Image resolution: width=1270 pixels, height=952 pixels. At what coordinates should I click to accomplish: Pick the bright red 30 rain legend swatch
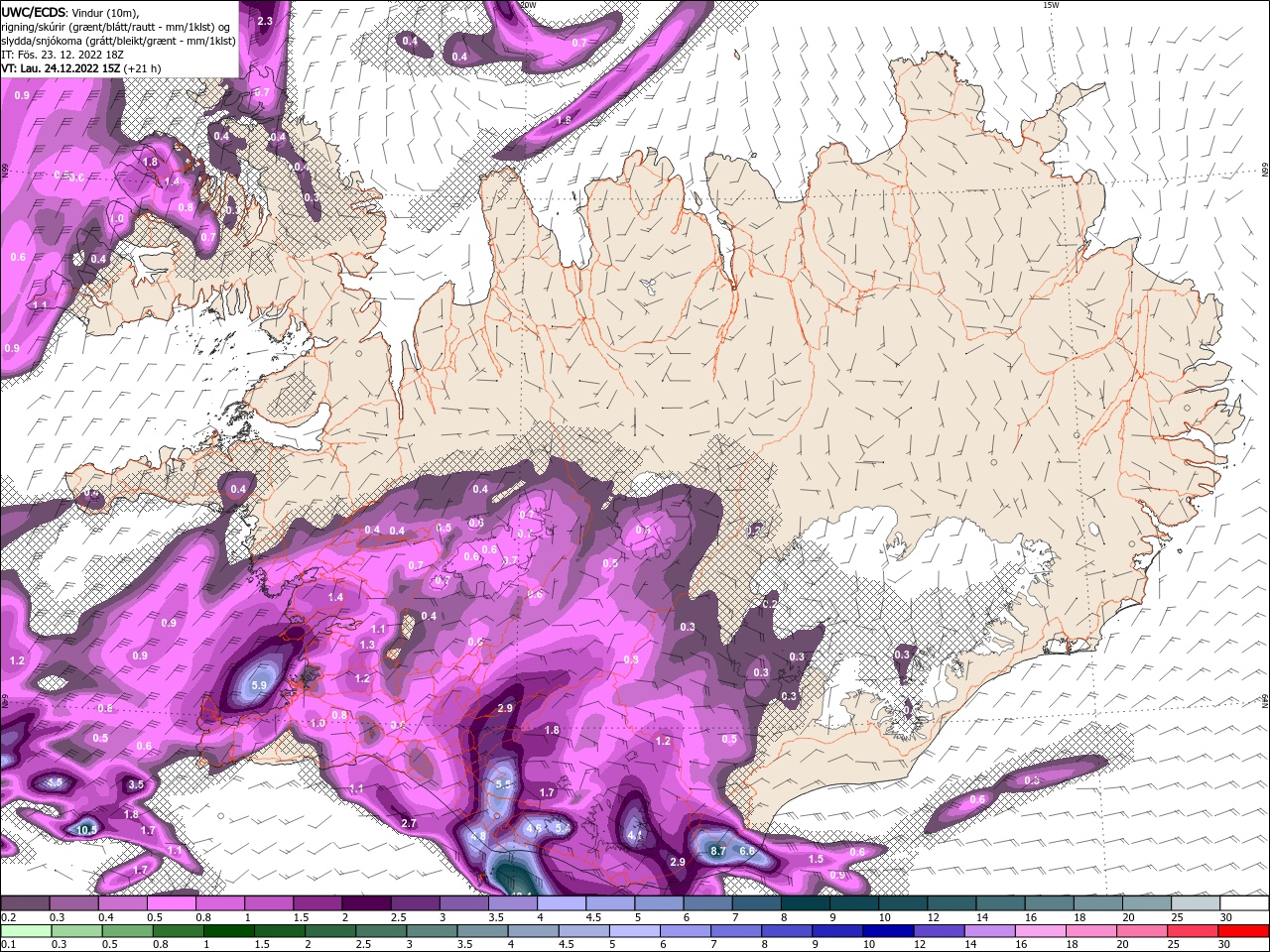1244,931
